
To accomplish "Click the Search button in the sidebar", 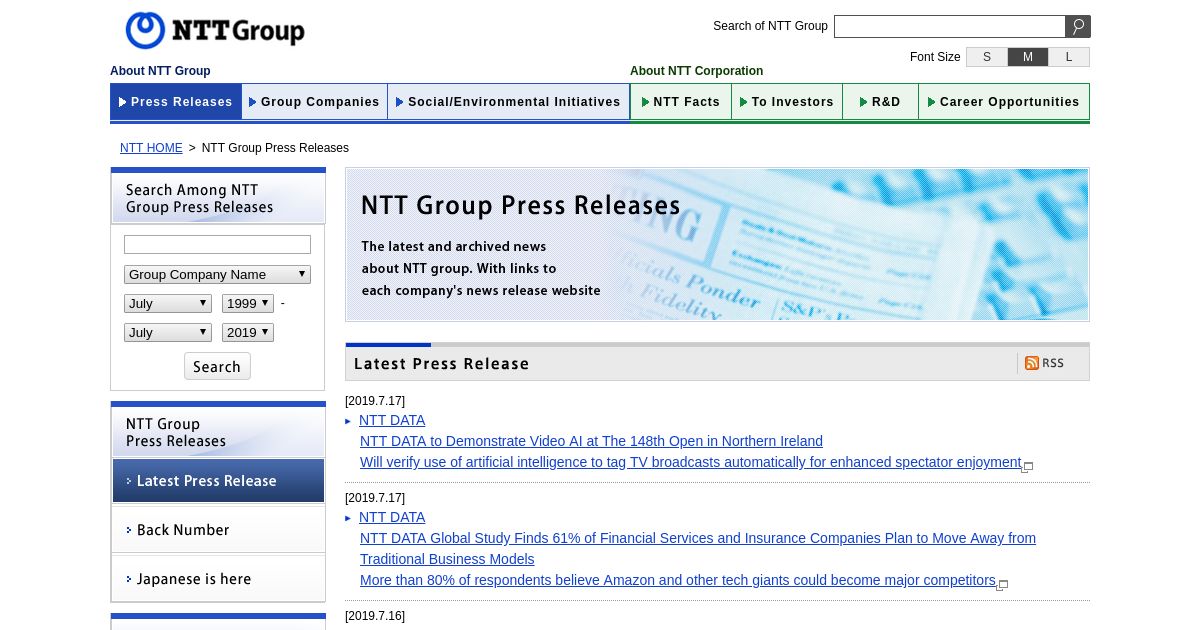I will point(217,366).
